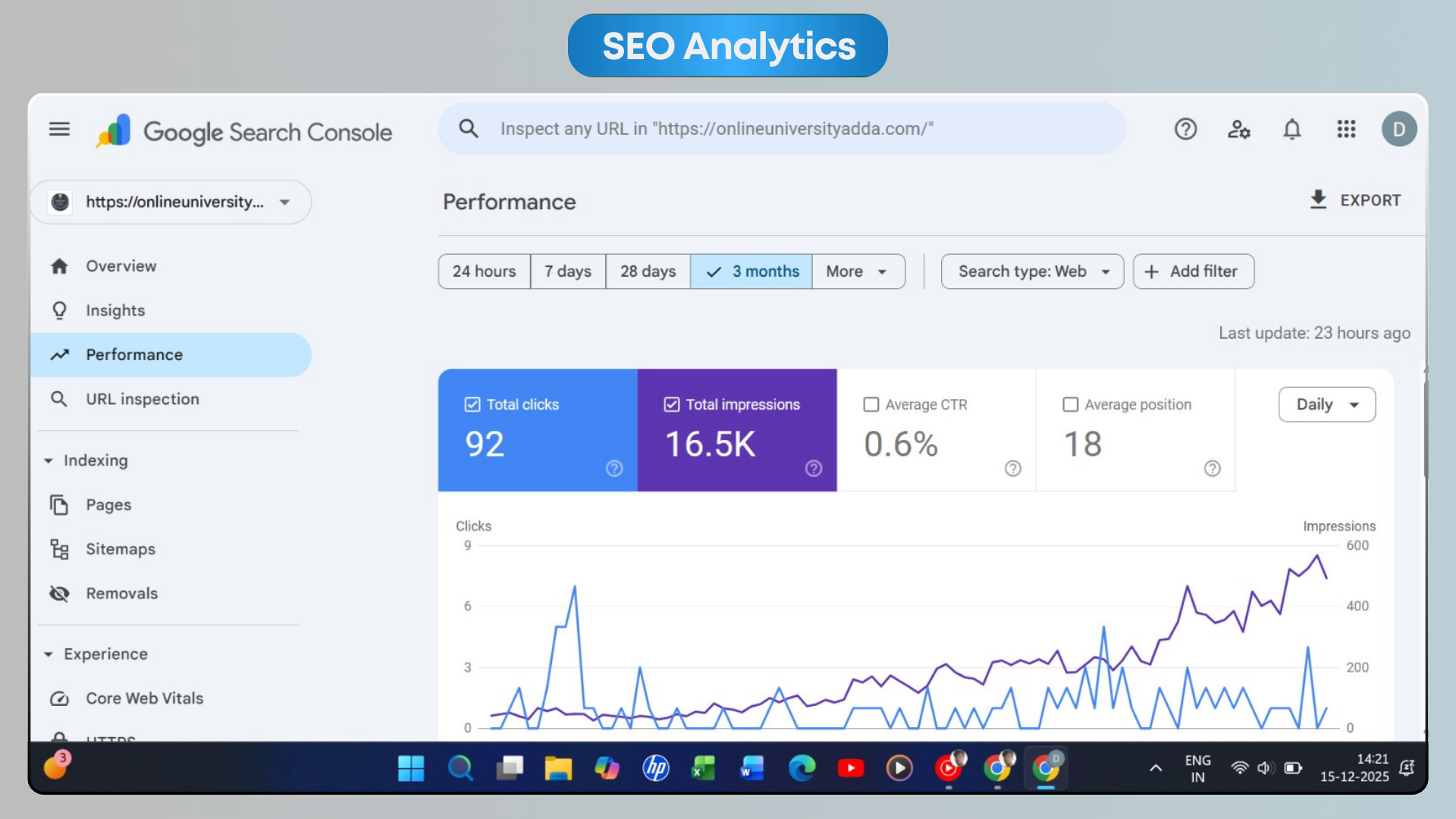
Task: Open Core Web Vitals report
Action: pyautogui.click(x=144, y=698)
